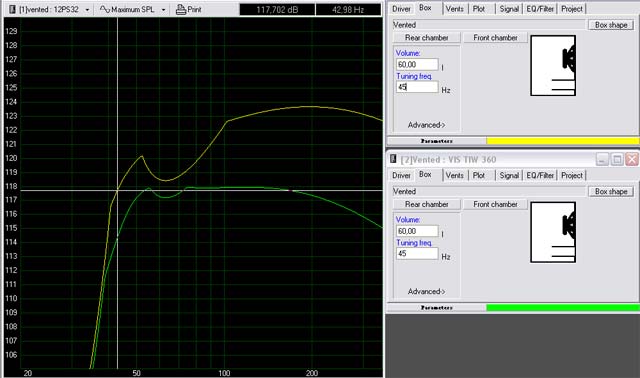Minimize the VIS TIW 360 window
640x378 pixels.
(x=602, y=159)
